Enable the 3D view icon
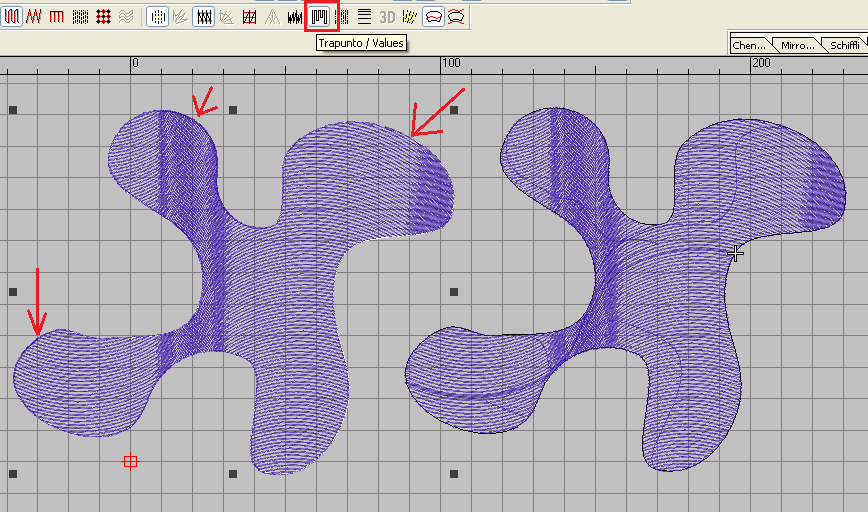Image resolution: width=868 pixels, height=512 pixels. tap(387, 16)
